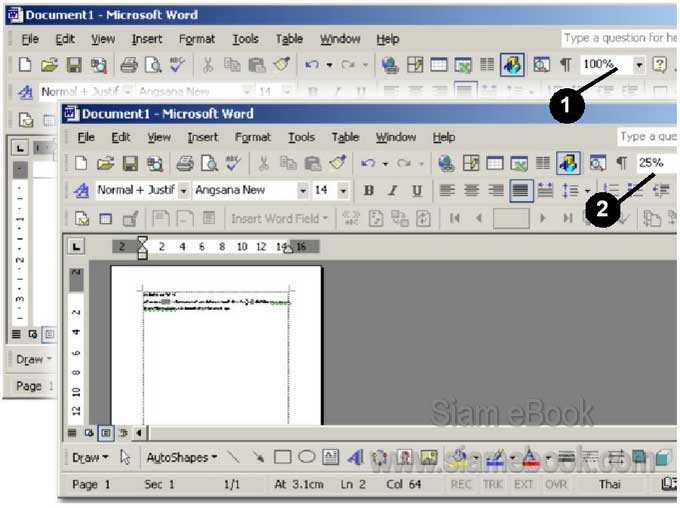Open the Draw menu dropdown in front window
The width and height of the screenshot is (680, 508).
(x=90, y=458)
